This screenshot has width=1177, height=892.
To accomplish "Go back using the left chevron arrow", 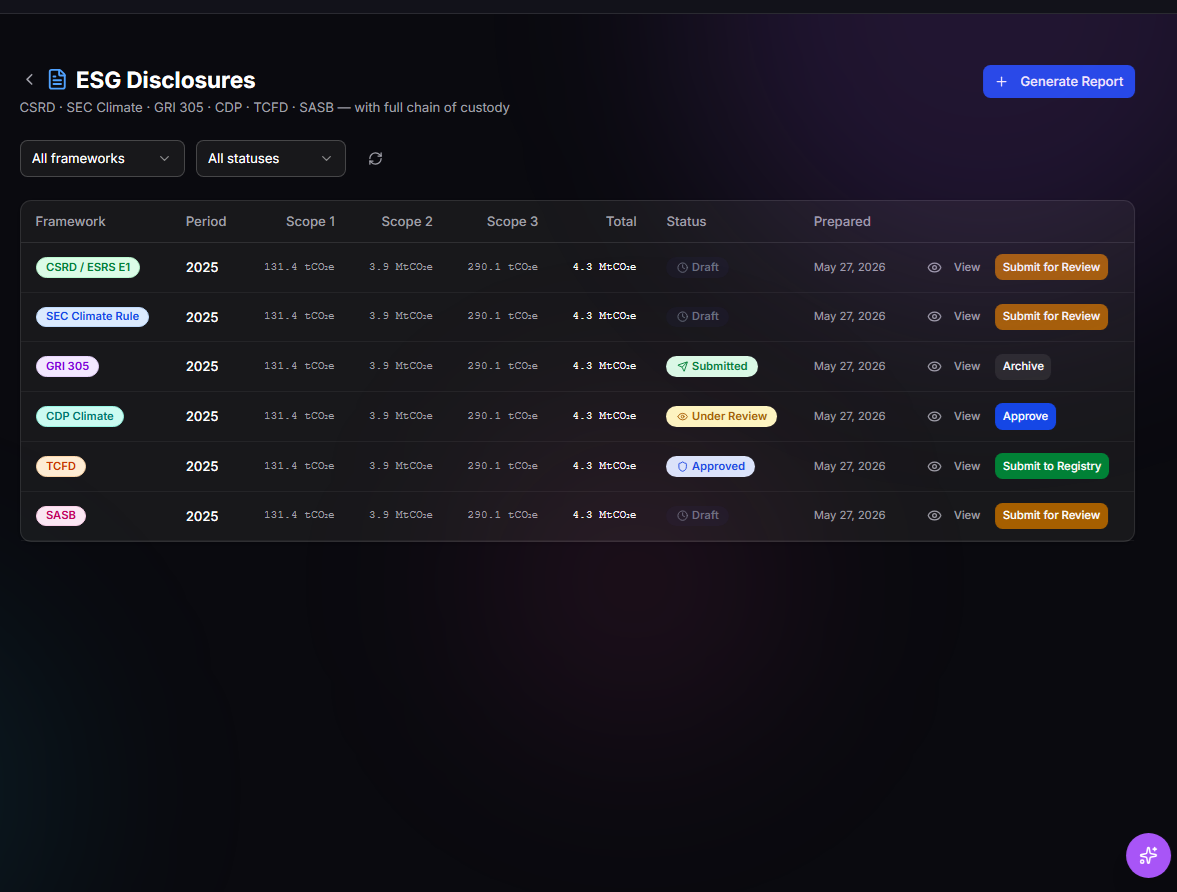I will [x=29, y=80].
